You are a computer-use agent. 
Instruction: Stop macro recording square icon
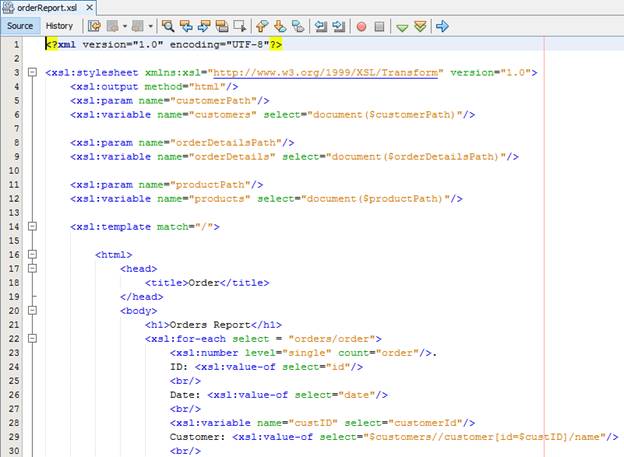(x=380, y=27)
